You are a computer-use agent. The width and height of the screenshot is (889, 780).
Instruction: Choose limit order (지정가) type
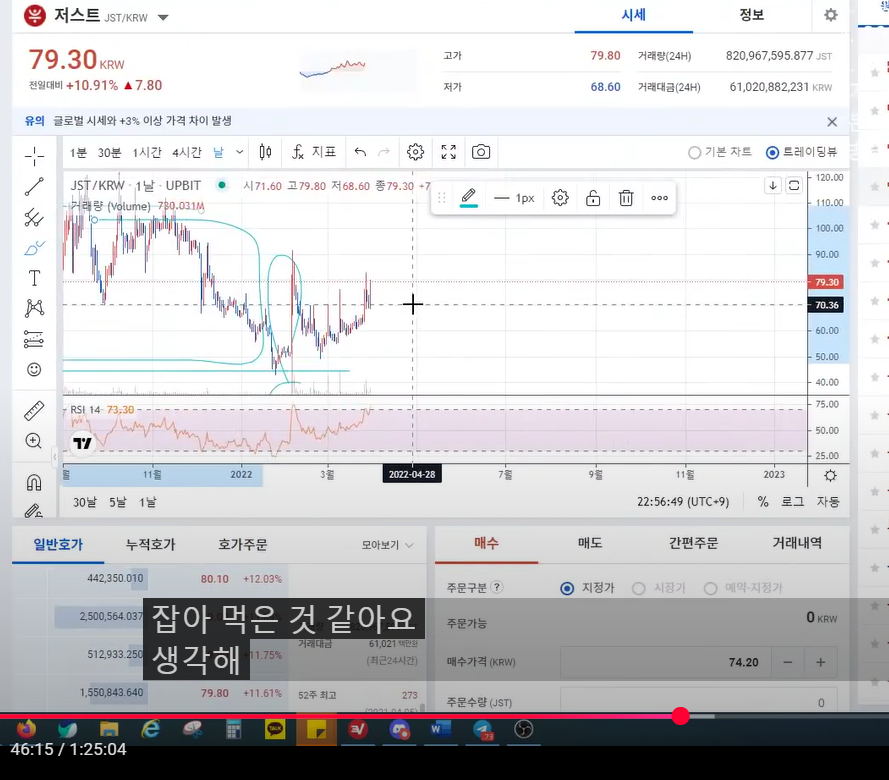tap(587, 588)
